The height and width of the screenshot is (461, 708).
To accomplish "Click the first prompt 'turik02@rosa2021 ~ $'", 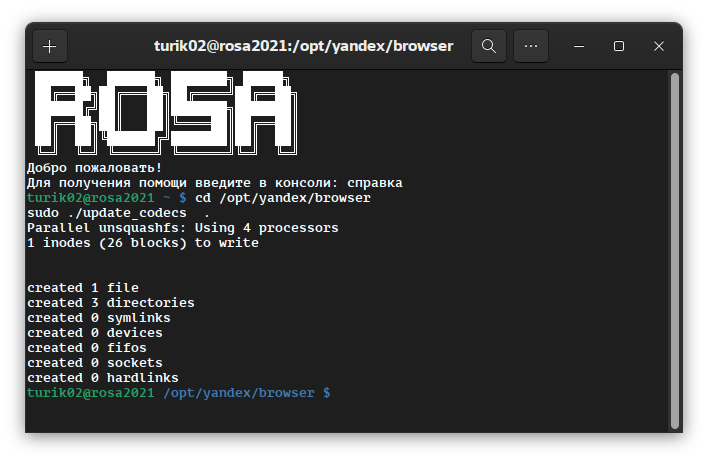I will 107,198.
